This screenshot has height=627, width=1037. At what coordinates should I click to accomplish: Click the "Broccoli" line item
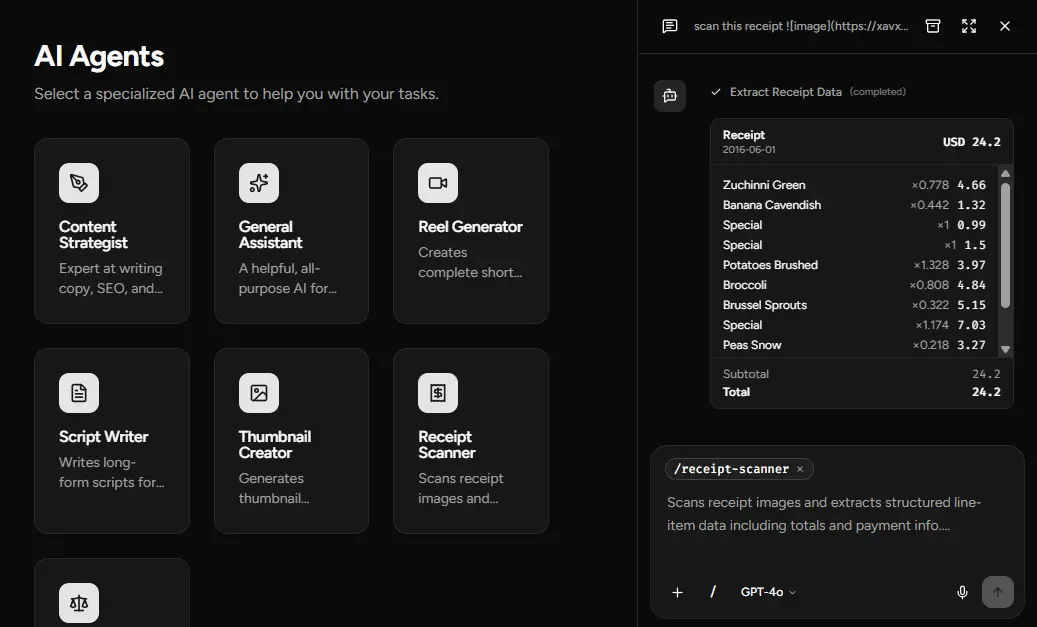click(x=745, y=285)
